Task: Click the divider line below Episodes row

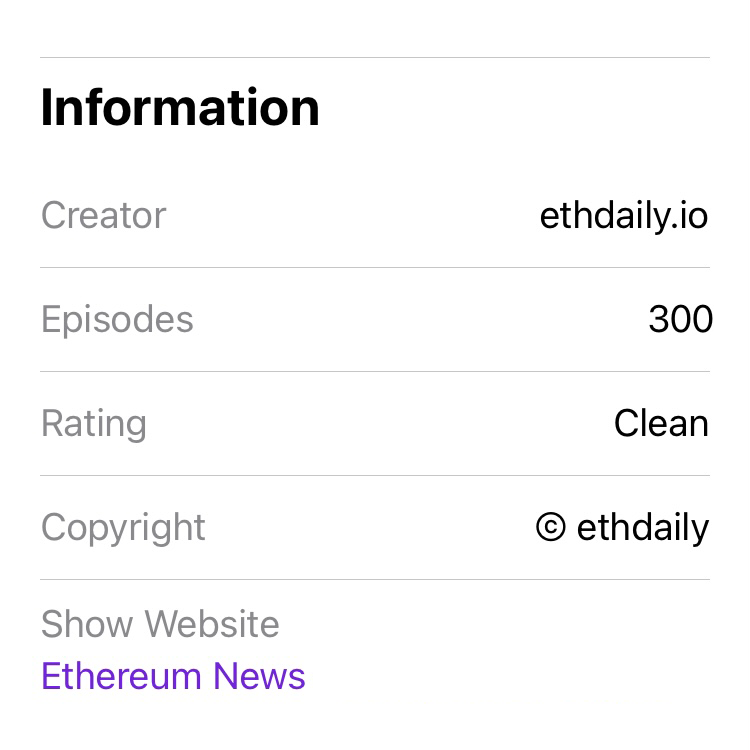Action: [x=375, y=371]
